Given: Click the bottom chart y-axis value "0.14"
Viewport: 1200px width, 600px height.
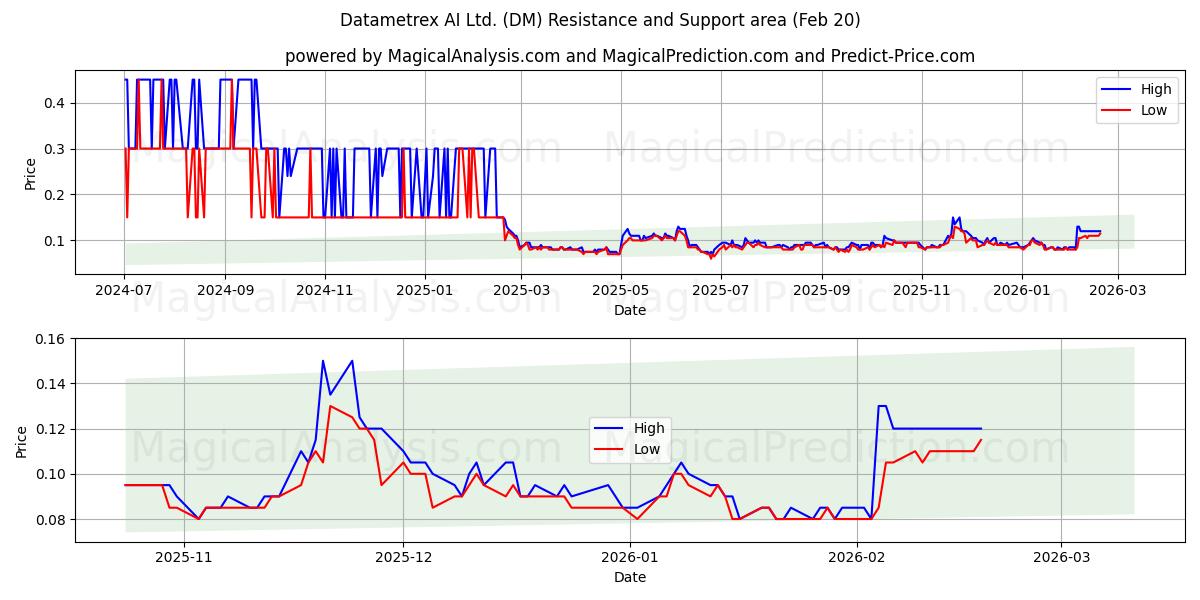Looking at the screenshot, I should [52, 384].
